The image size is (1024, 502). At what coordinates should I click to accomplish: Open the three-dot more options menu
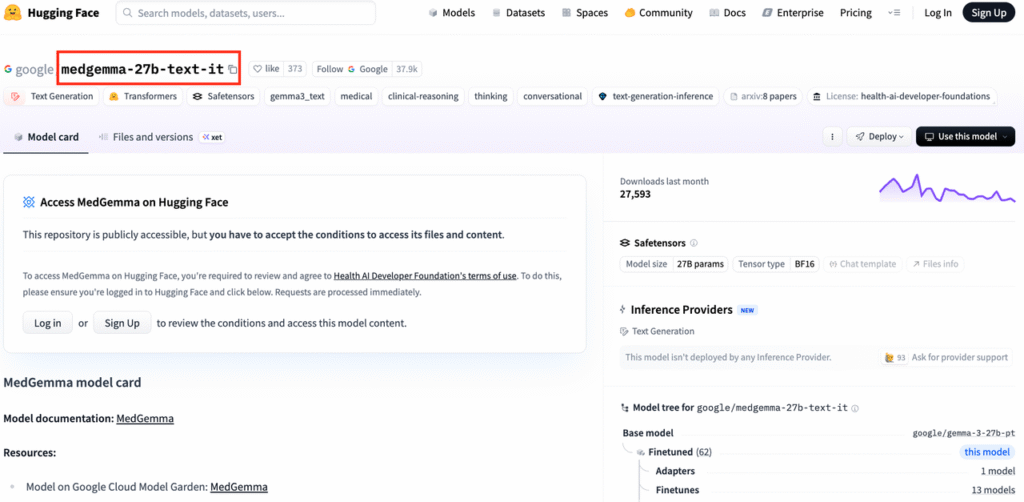(831, 137)
